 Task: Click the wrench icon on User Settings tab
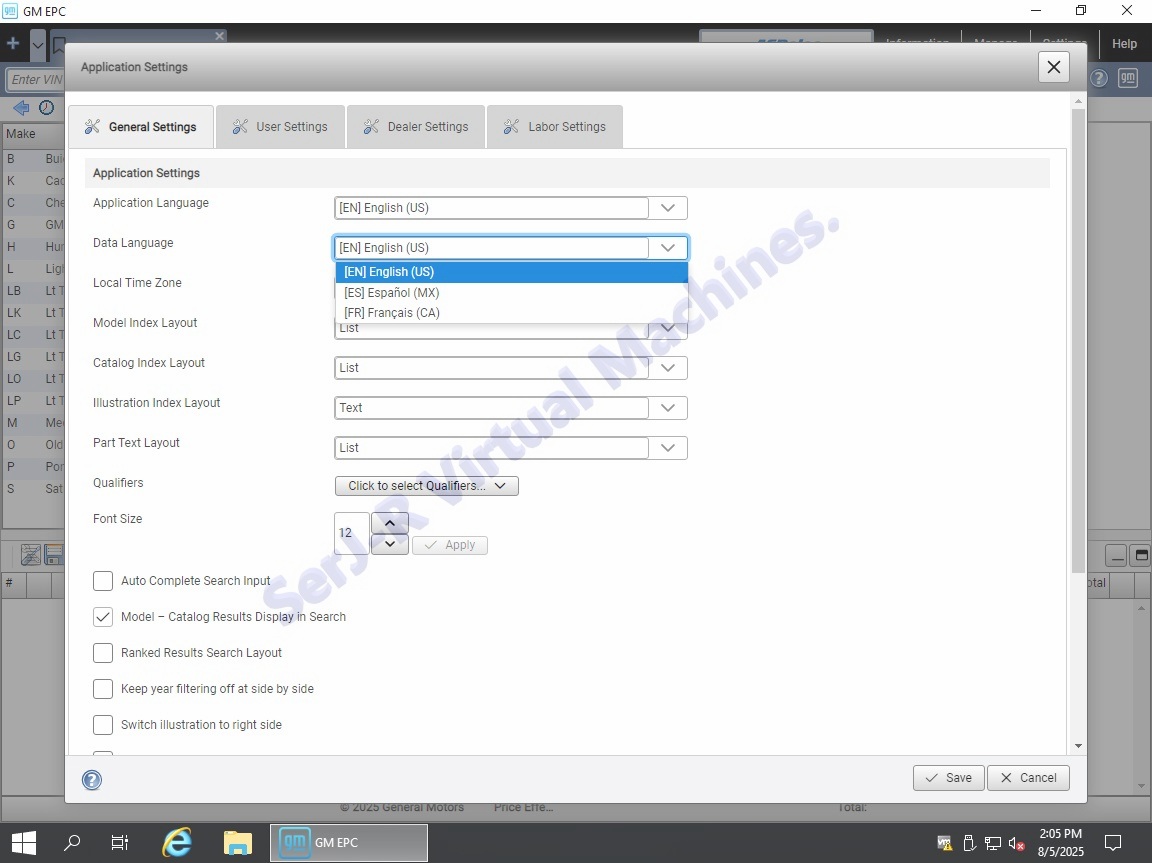pyautogui.click(x=240, y=127)
